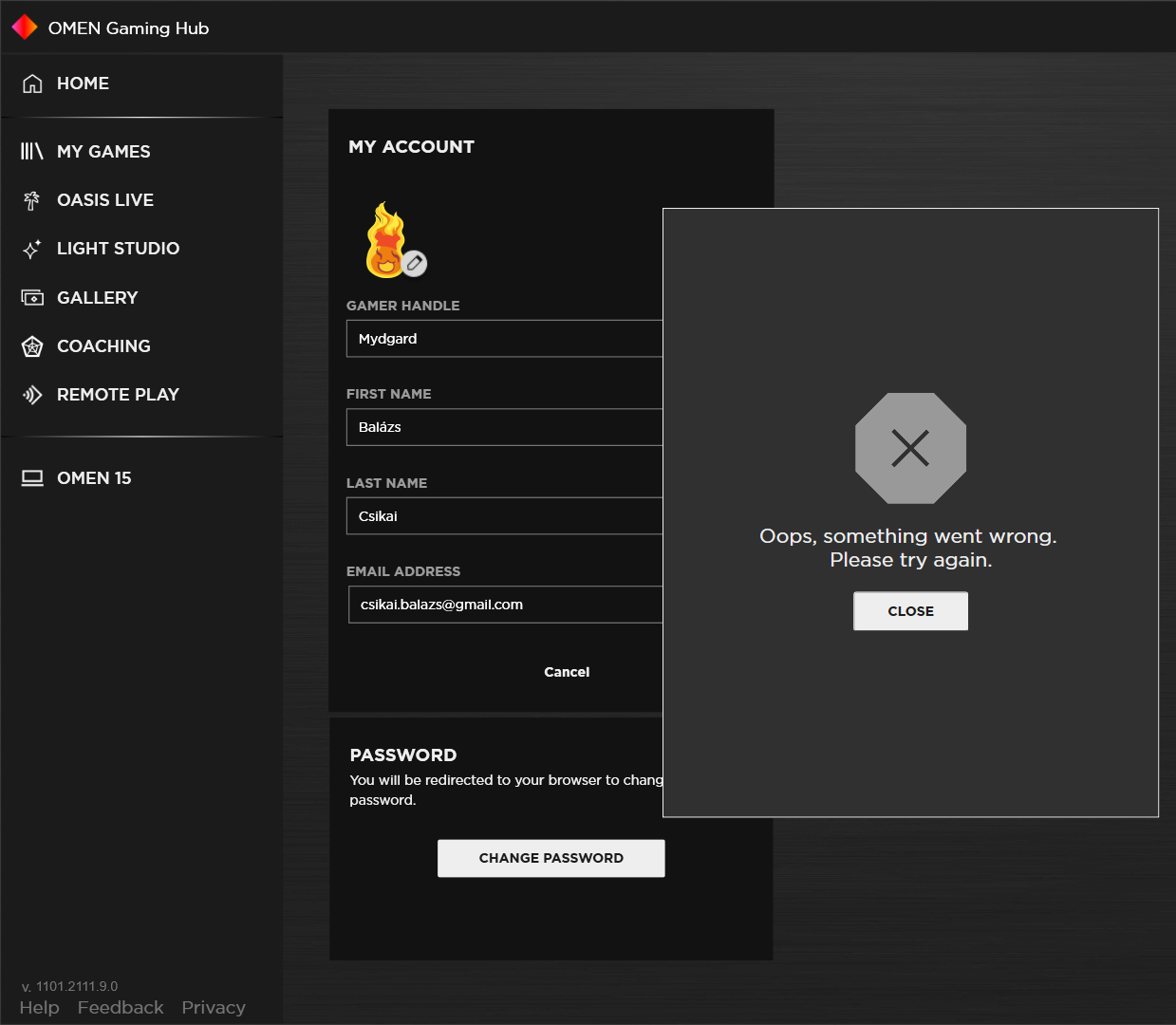Viewport: 1176px width, 1025px height.
Task: Go to the My Games section
Action: point(103,152)
